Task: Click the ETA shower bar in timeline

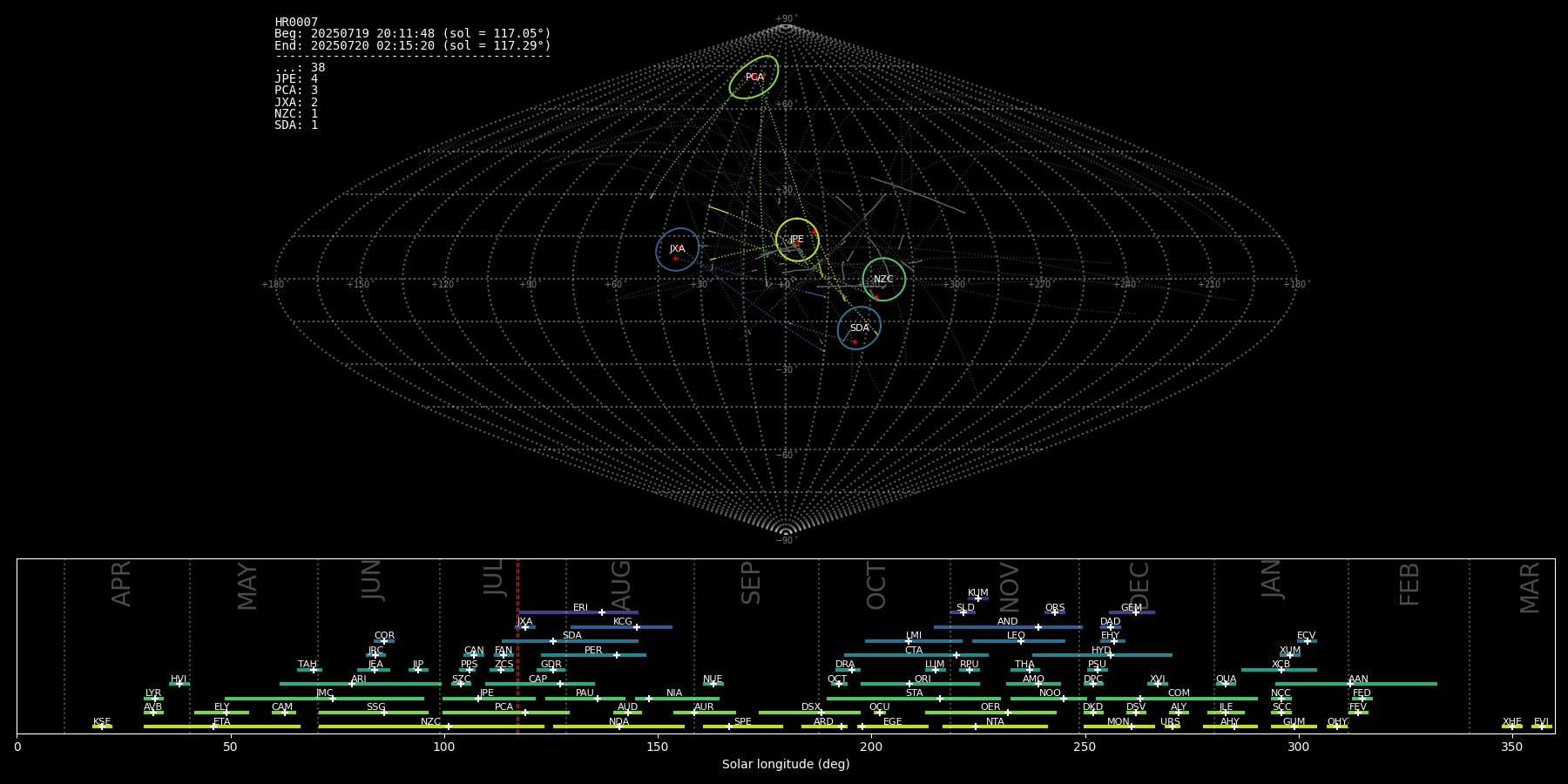Action: click(222, 727)
